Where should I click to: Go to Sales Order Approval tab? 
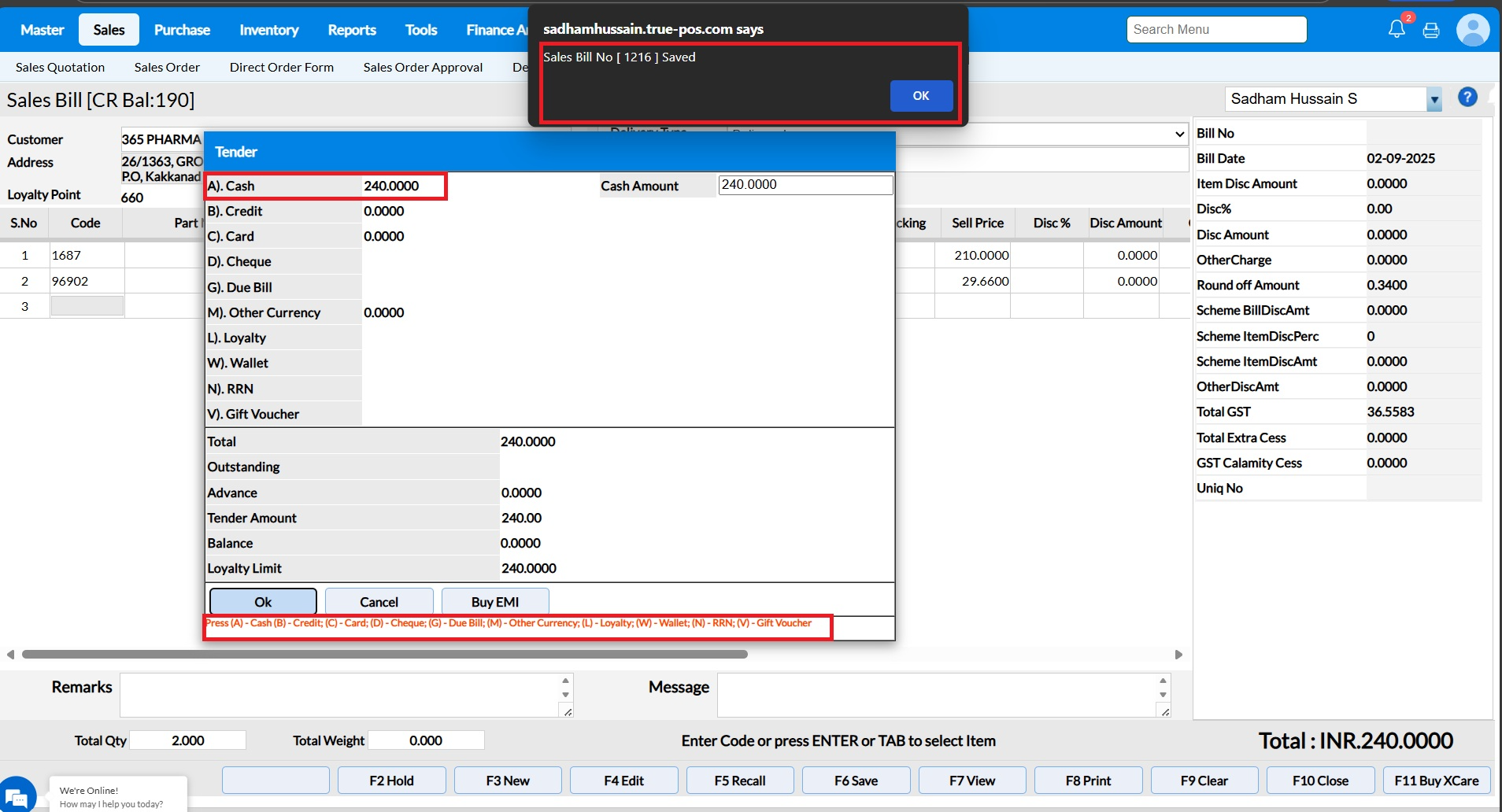coord(423,68)
